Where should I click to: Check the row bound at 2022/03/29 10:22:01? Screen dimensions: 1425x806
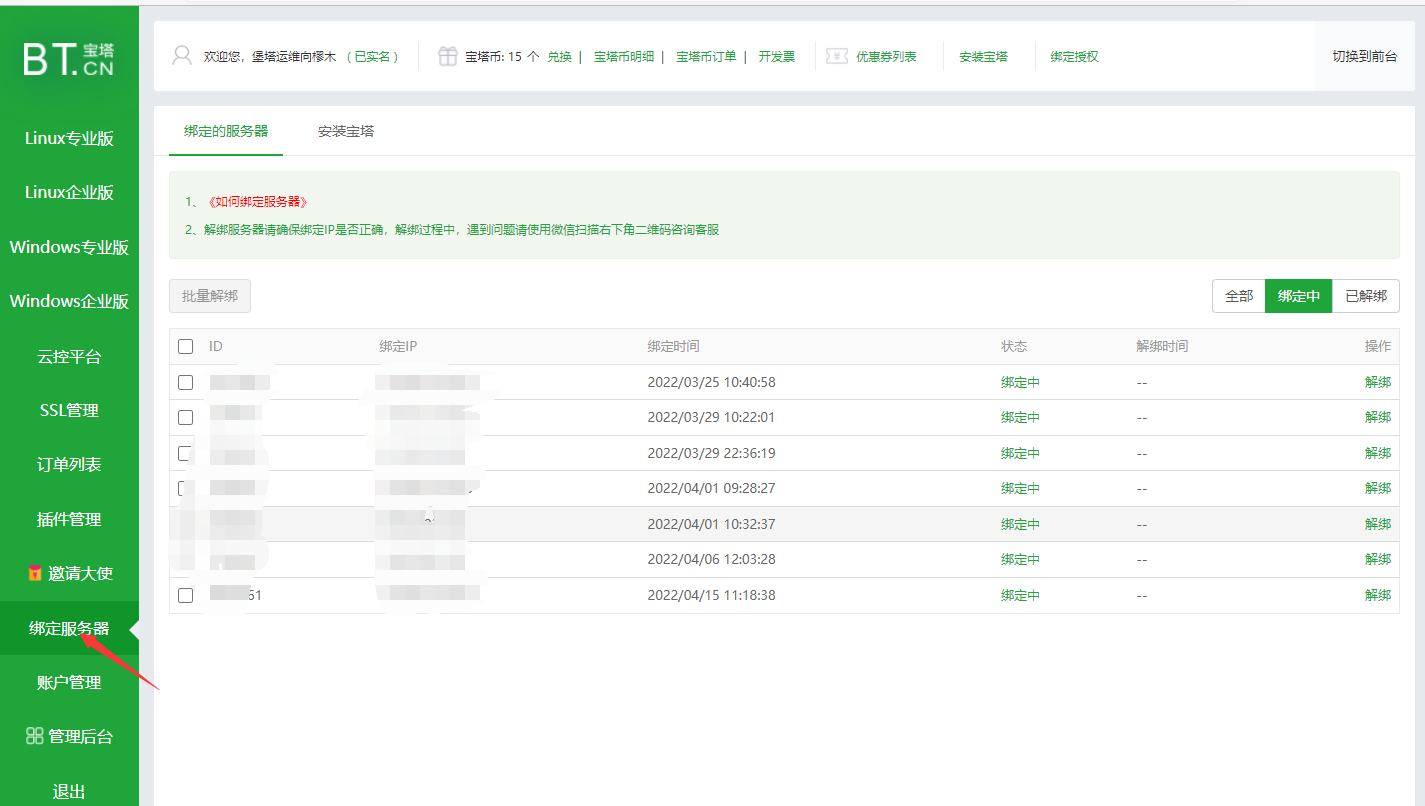[185, 417]
